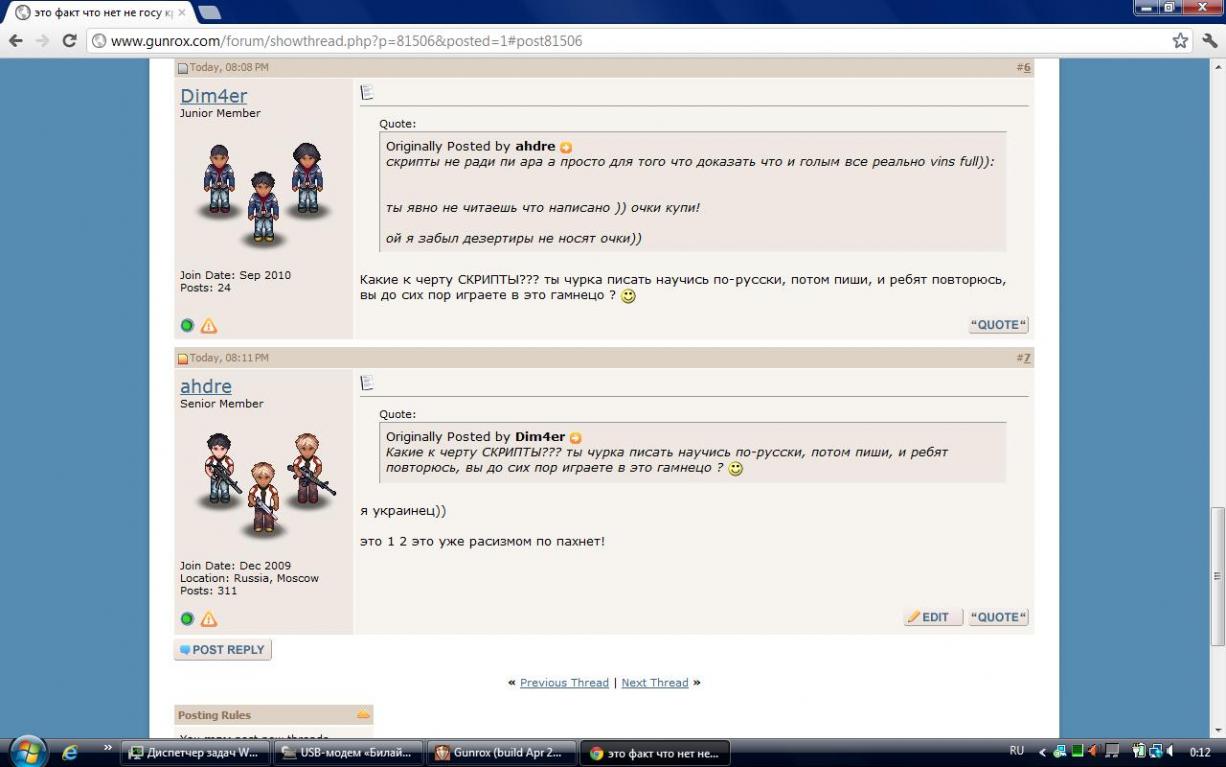Quote Dim4er's post number 6
Screen dimensions: 1226x767
998,325
